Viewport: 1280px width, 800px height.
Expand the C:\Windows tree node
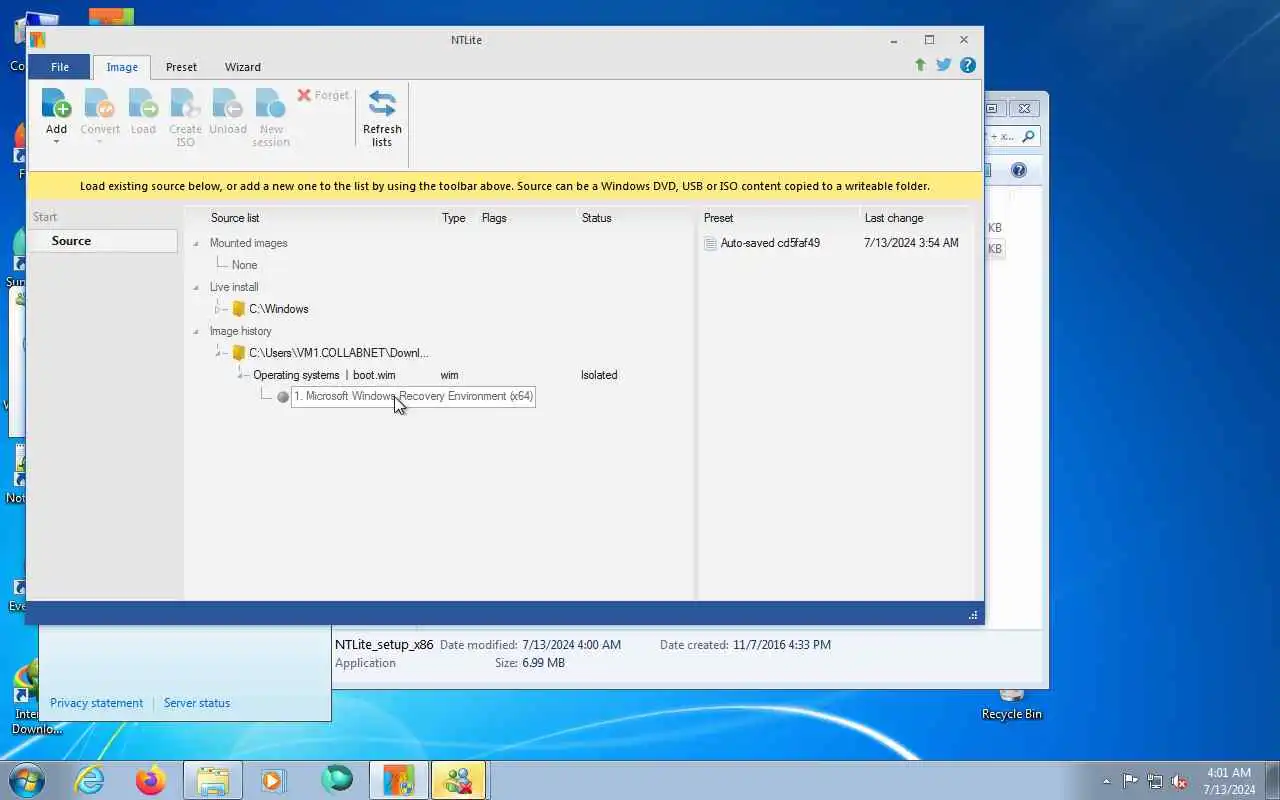point(218,309)
